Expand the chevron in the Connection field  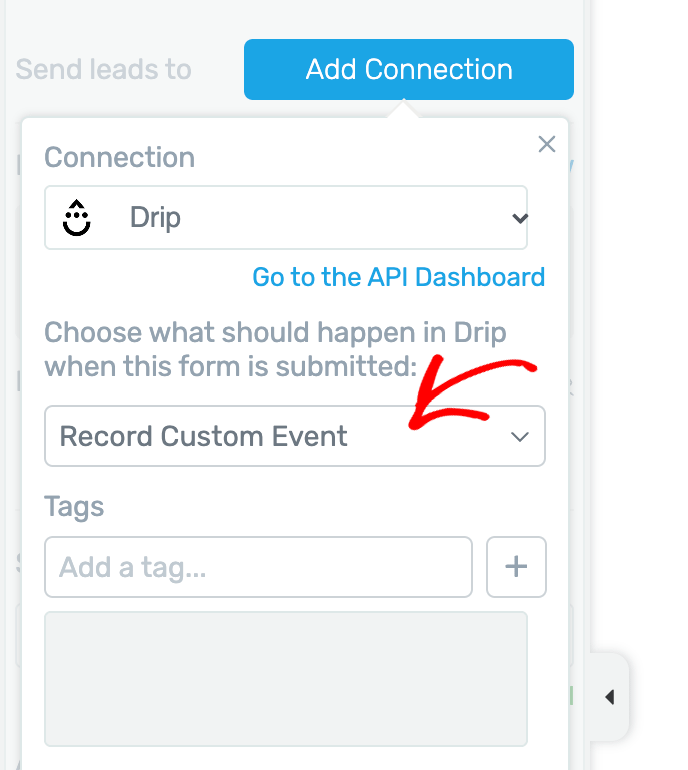[x=520, y=218]
